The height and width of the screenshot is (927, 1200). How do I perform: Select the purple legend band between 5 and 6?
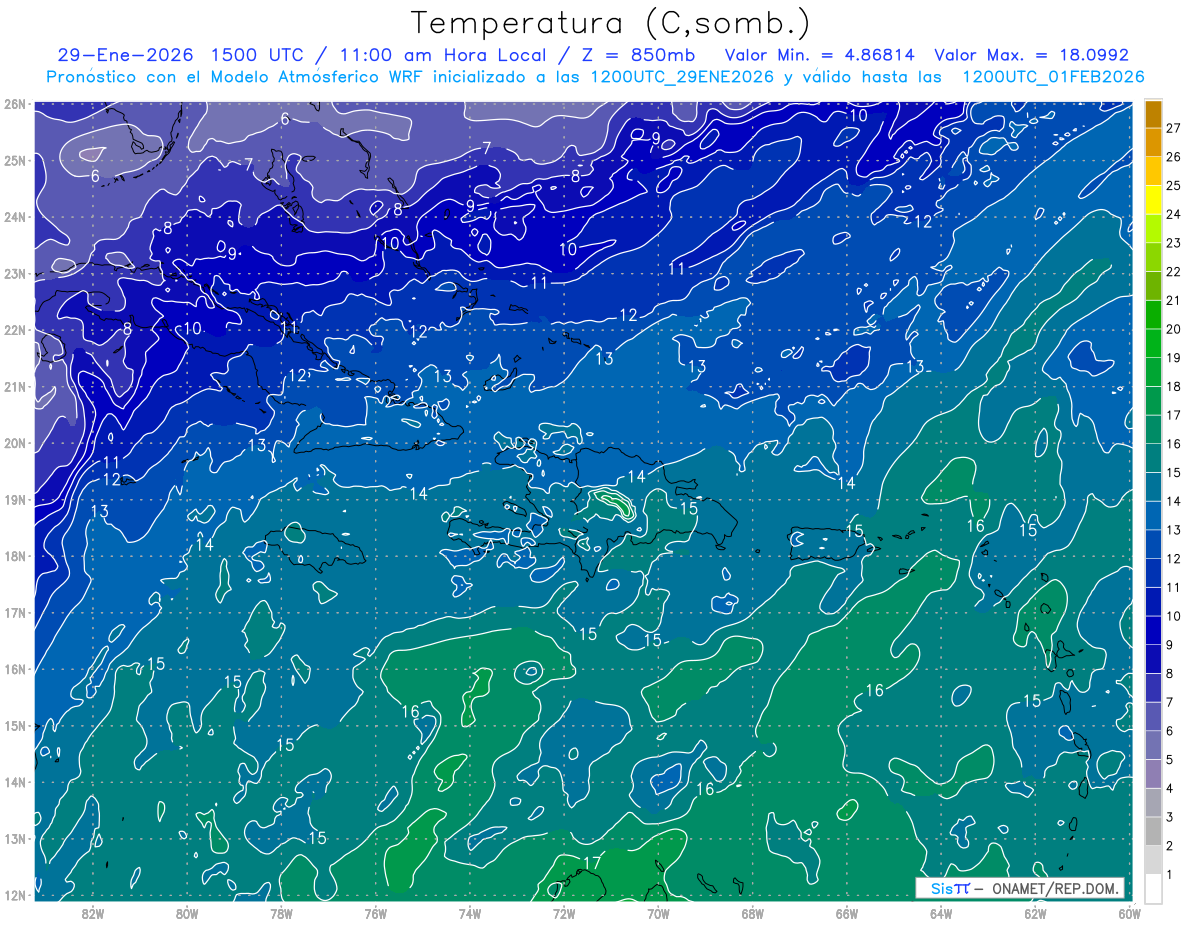(1153, 745)
